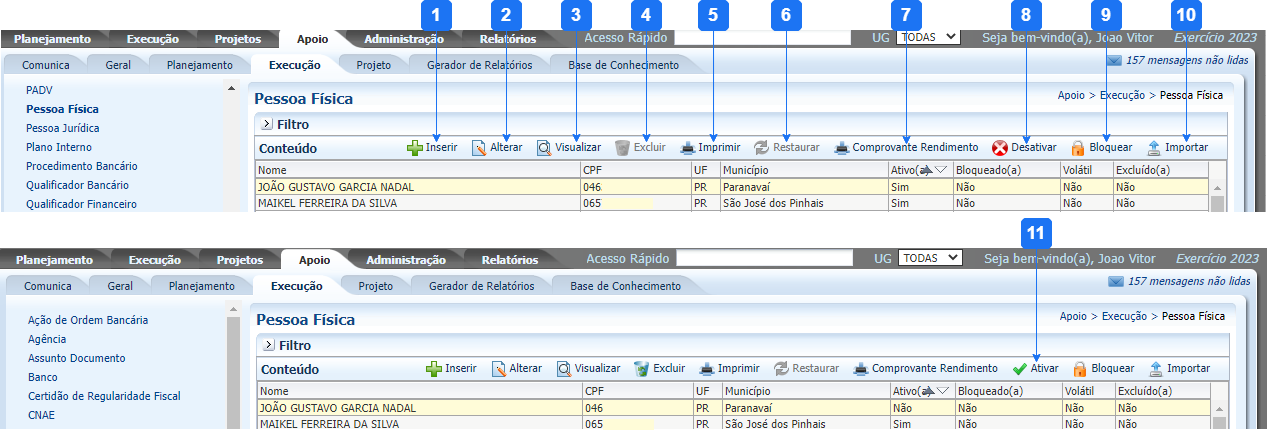This screenshot has height=431, width=1268.
Task: Click Visualizar magnifier icon in lower panel
Action: click(564, 369)
